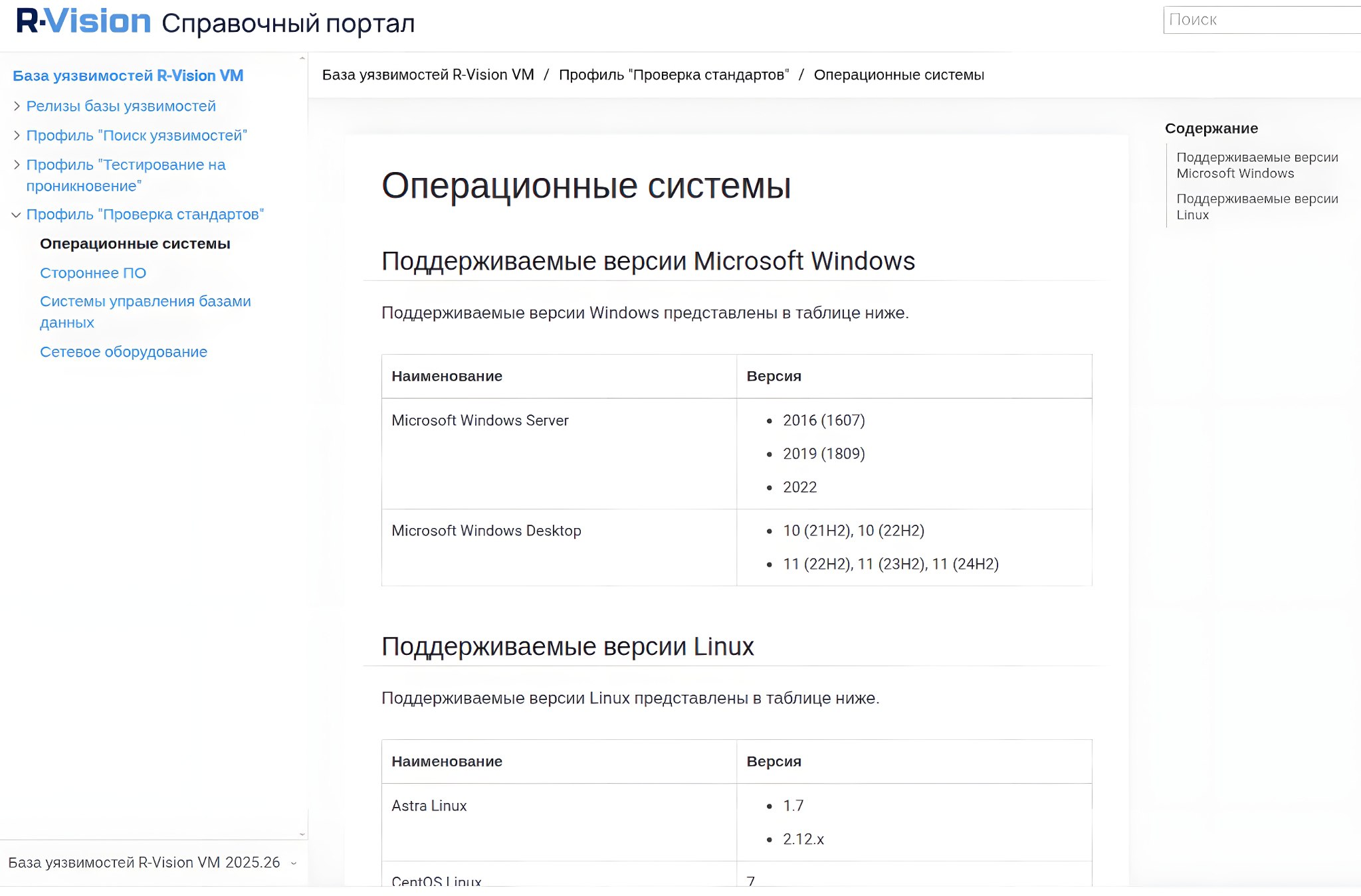The width and height of the screenshot is (1361, 896).
Task: Jump to 'Поддерживаемые версии Microsoft Windows' in contents
Action: click(x=1257, y=165)
